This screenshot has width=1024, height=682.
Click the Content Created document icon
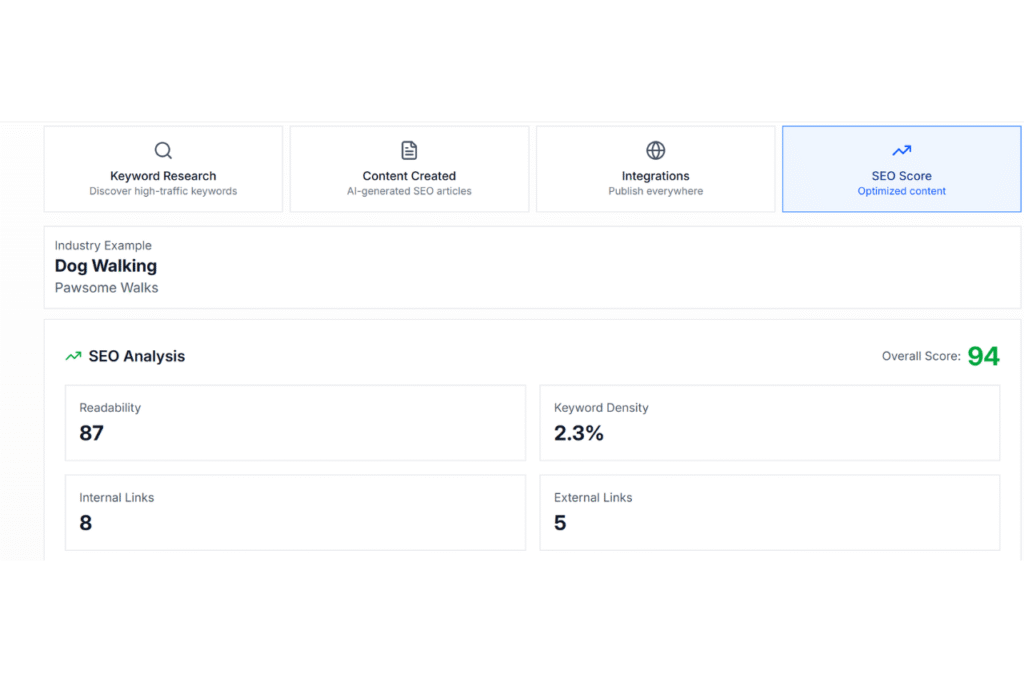[x=409, y=149]
